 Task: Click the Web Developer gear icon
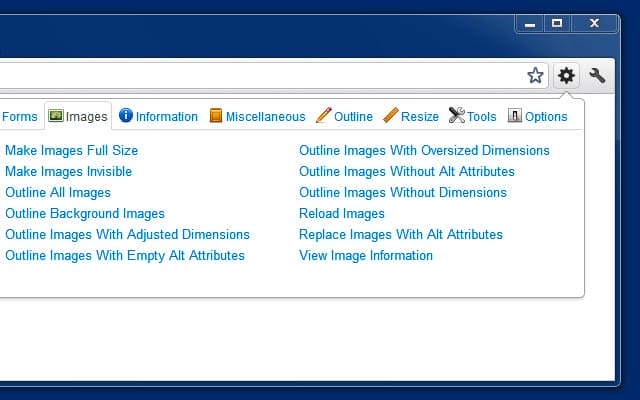(567, 75)
